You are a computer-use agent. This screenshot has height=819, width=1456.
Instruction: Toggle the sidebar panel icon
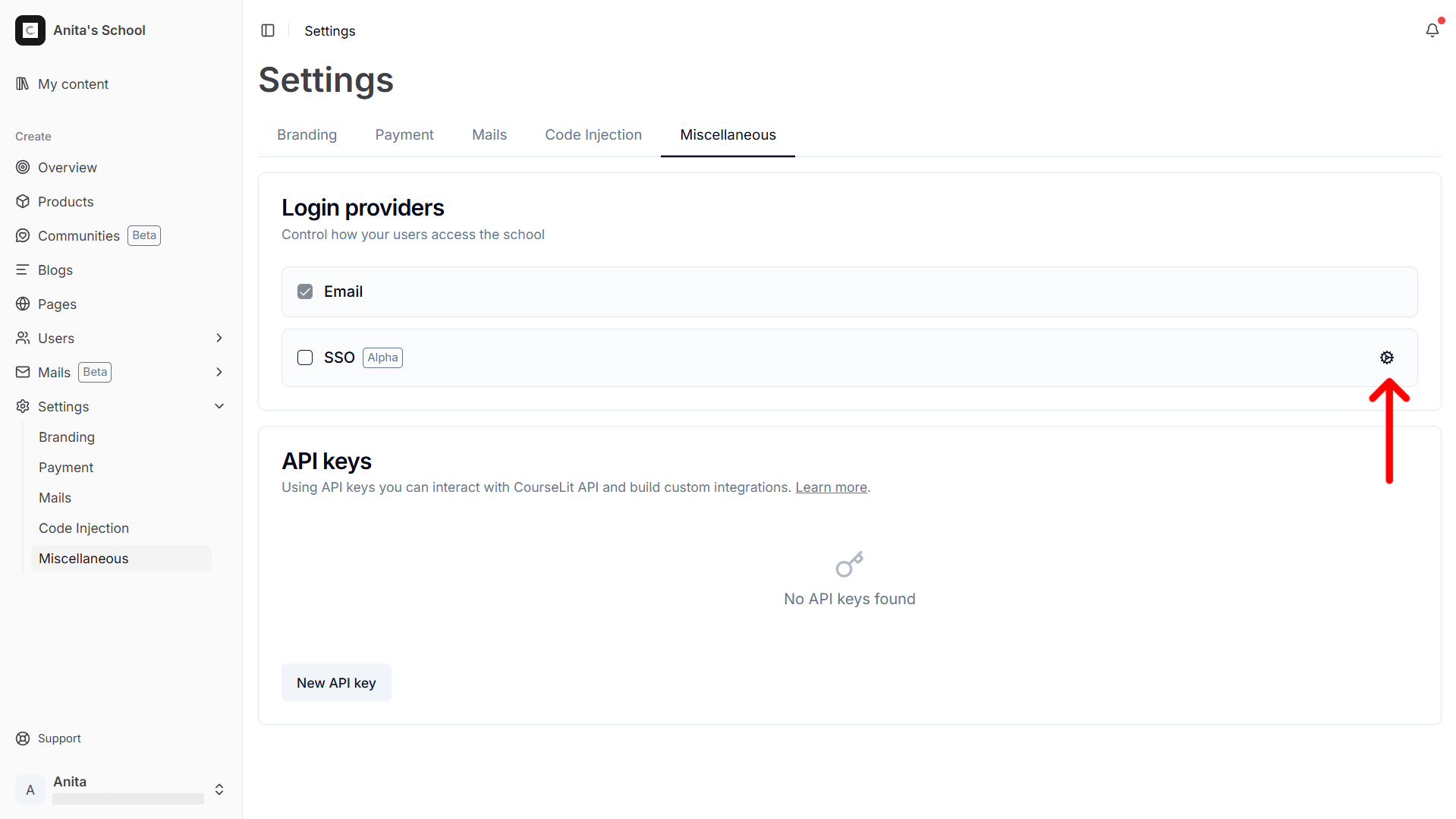click(x=268, y=30)
